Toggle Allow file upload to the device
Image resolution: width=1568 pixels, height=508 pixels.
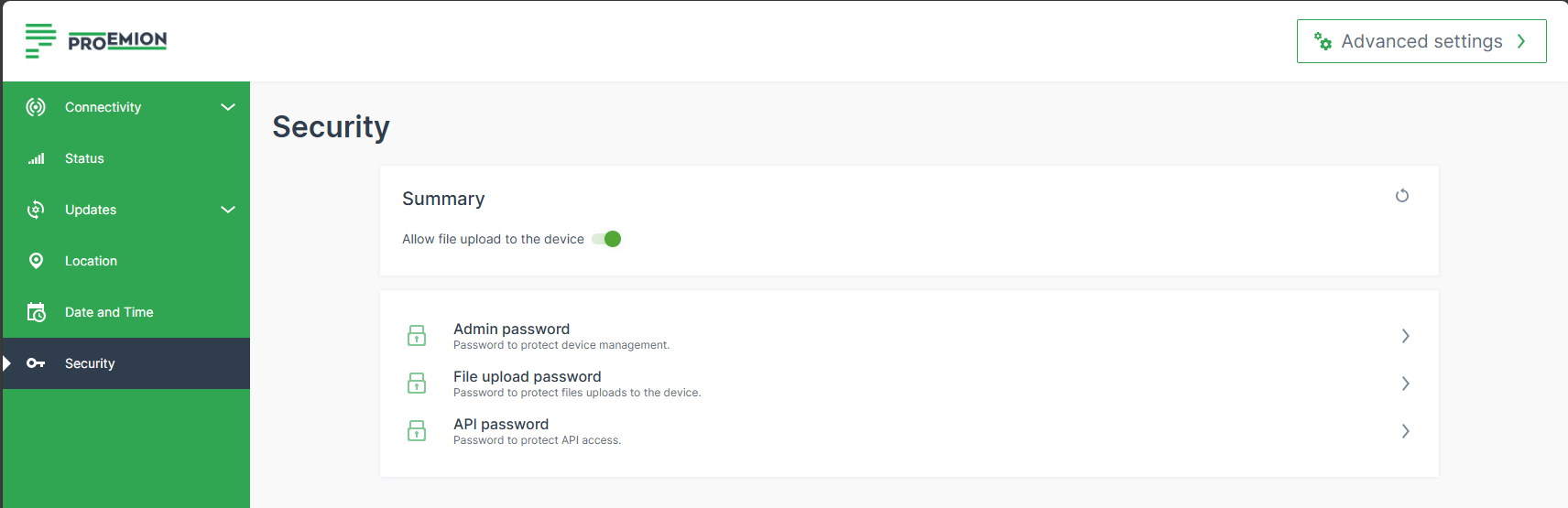(x=606, y=239)
